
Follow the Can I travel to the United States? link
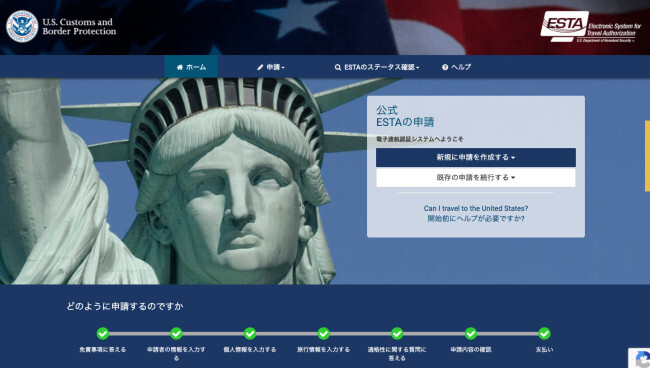point(475,208)
